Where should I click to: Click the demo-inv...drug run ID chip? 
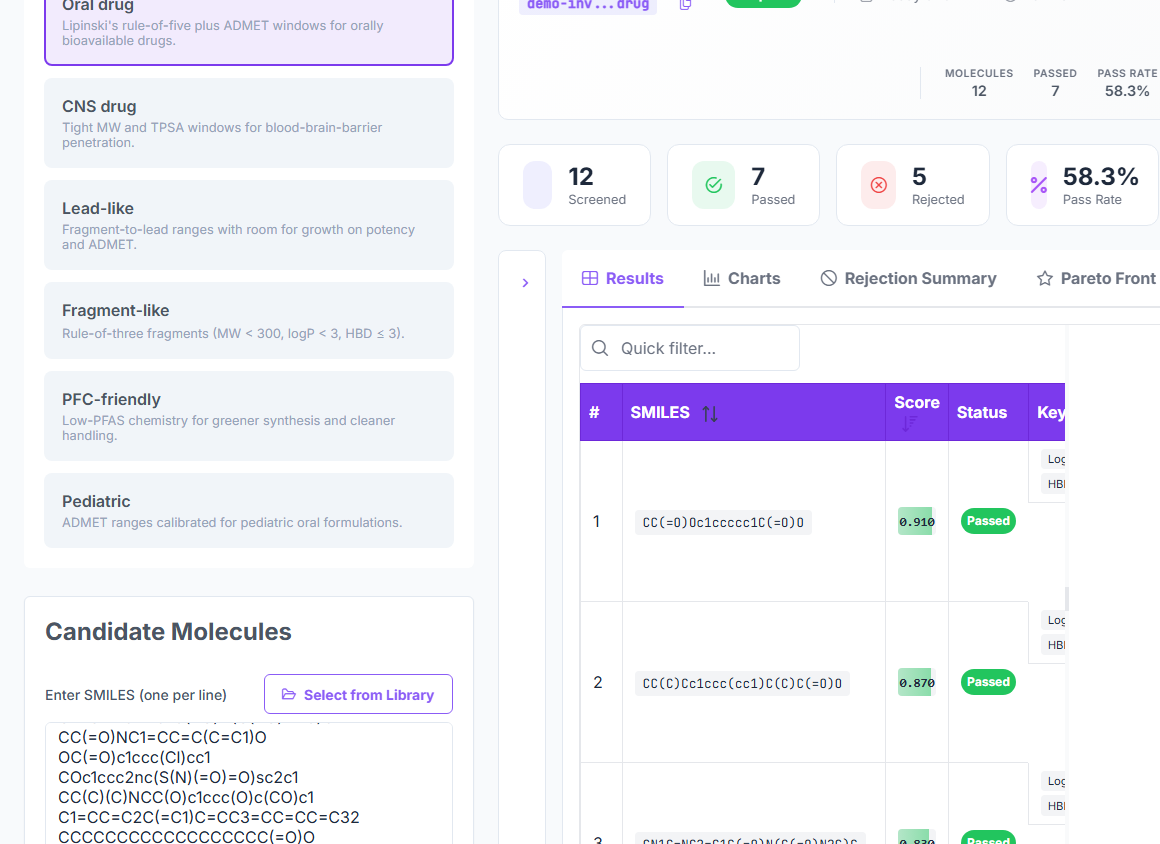pyautogui.click(x=588, y=5)
